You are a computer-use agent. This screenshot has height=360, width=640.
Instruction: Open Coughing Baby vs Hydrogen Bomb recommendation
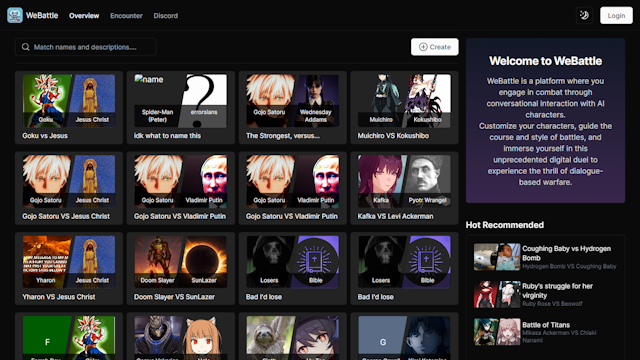[x=546, y=257]
